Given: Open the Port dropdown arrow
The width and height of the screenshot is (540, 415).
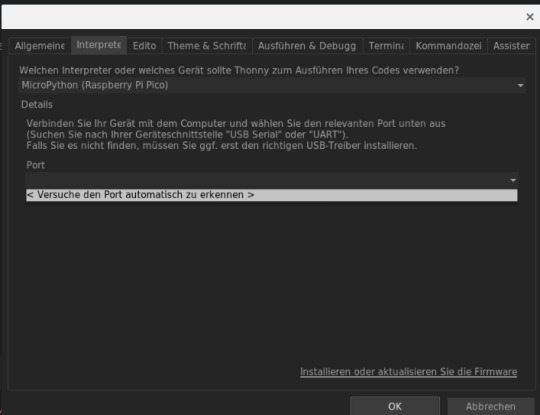Looking at the screenshot, I should click(x=513, y=180).
